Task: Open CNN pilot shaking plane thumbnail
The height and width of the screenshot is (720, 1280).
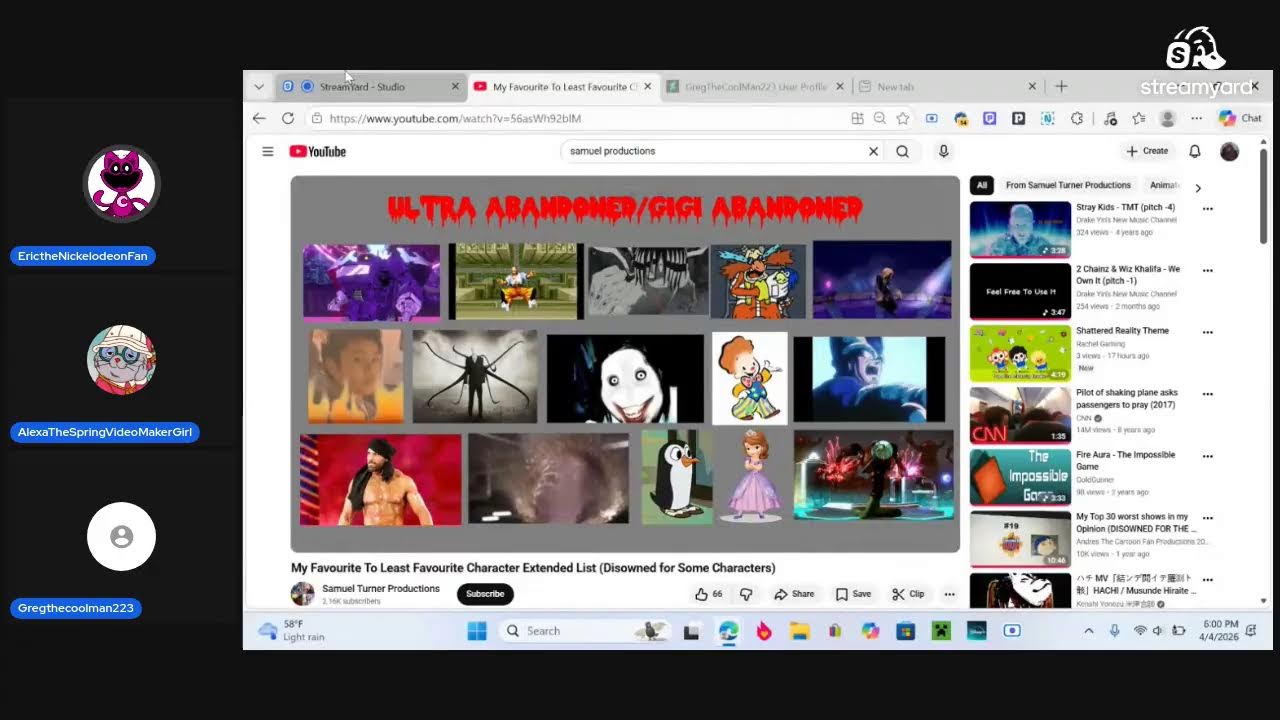Action: 1020,415
